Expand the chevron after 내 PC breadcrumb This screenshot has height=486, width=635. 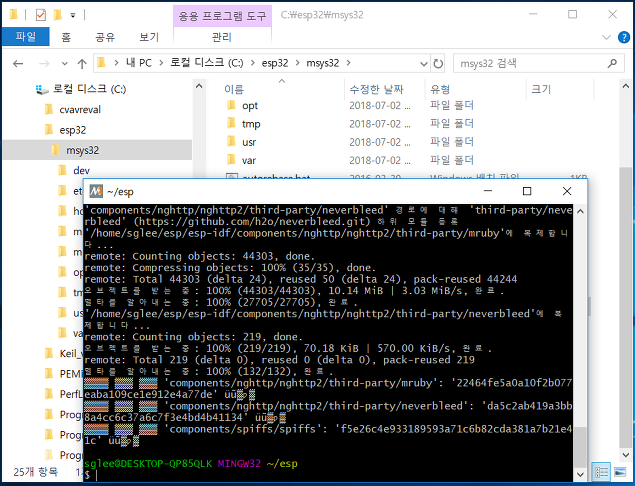161,63
